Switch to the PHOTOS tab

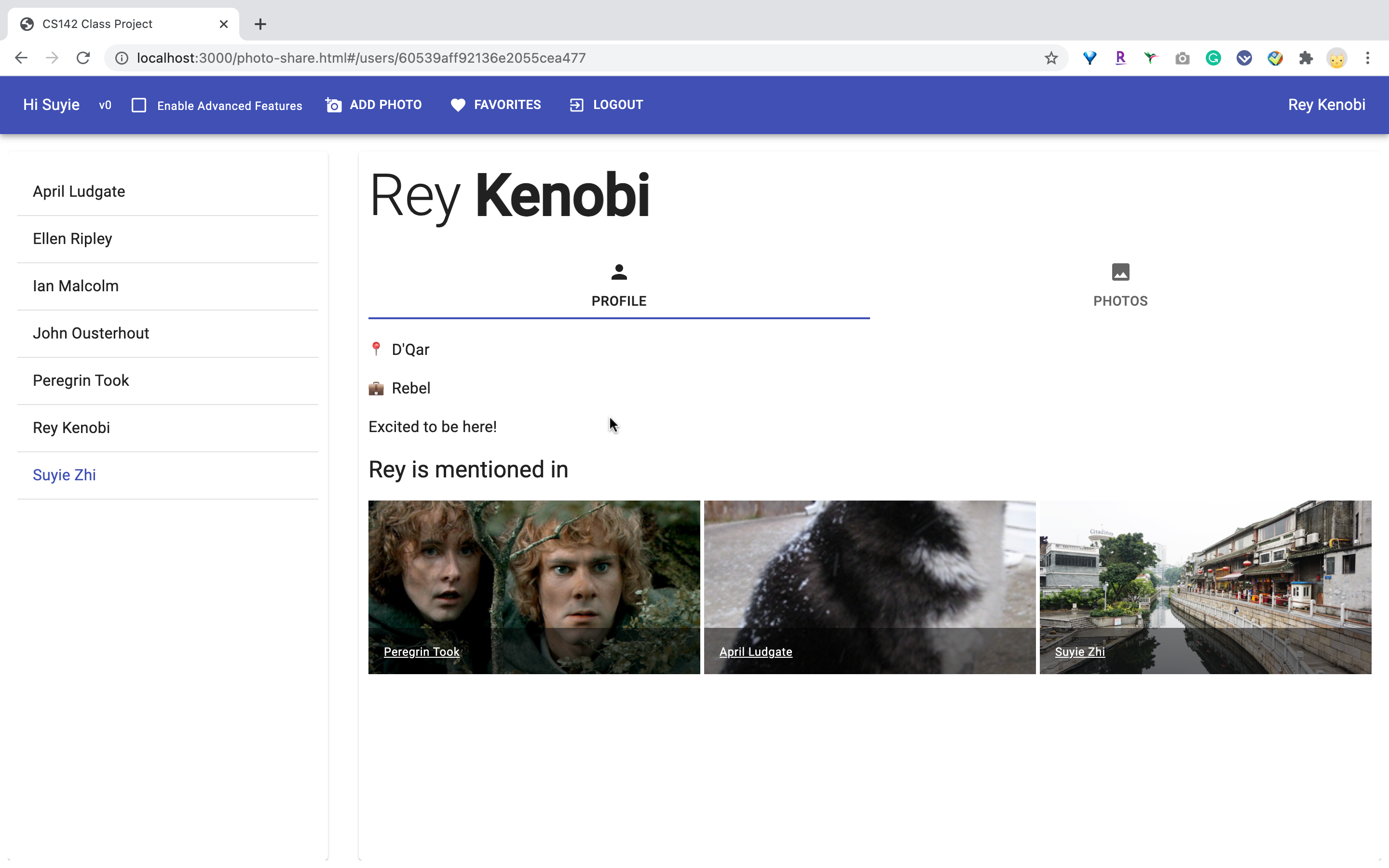coord(1120,286)
